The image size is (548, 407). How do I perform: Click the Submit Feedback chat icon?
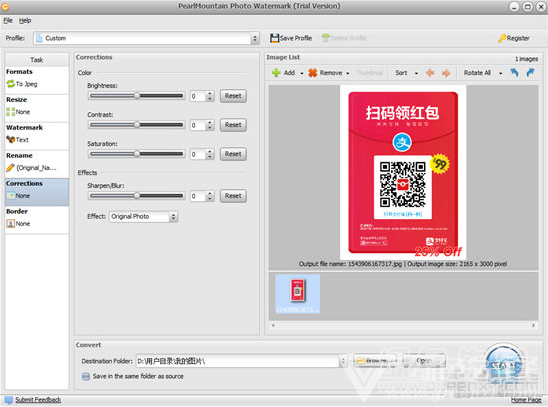click(x=9, y=400)
